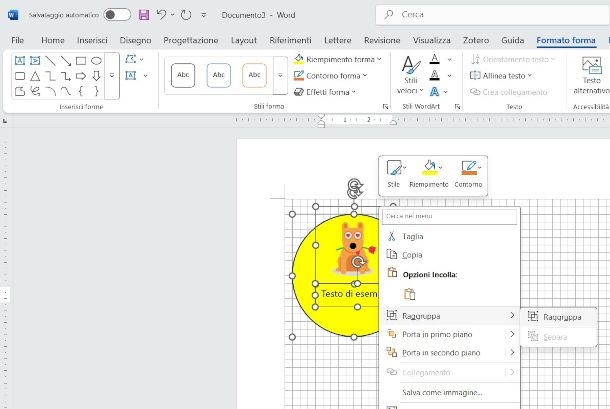Click the yellow Riempimento fill button
Image resolution: width=610 pixels, height=409 pixels.
pyautogui.click(x=428, y=172)
